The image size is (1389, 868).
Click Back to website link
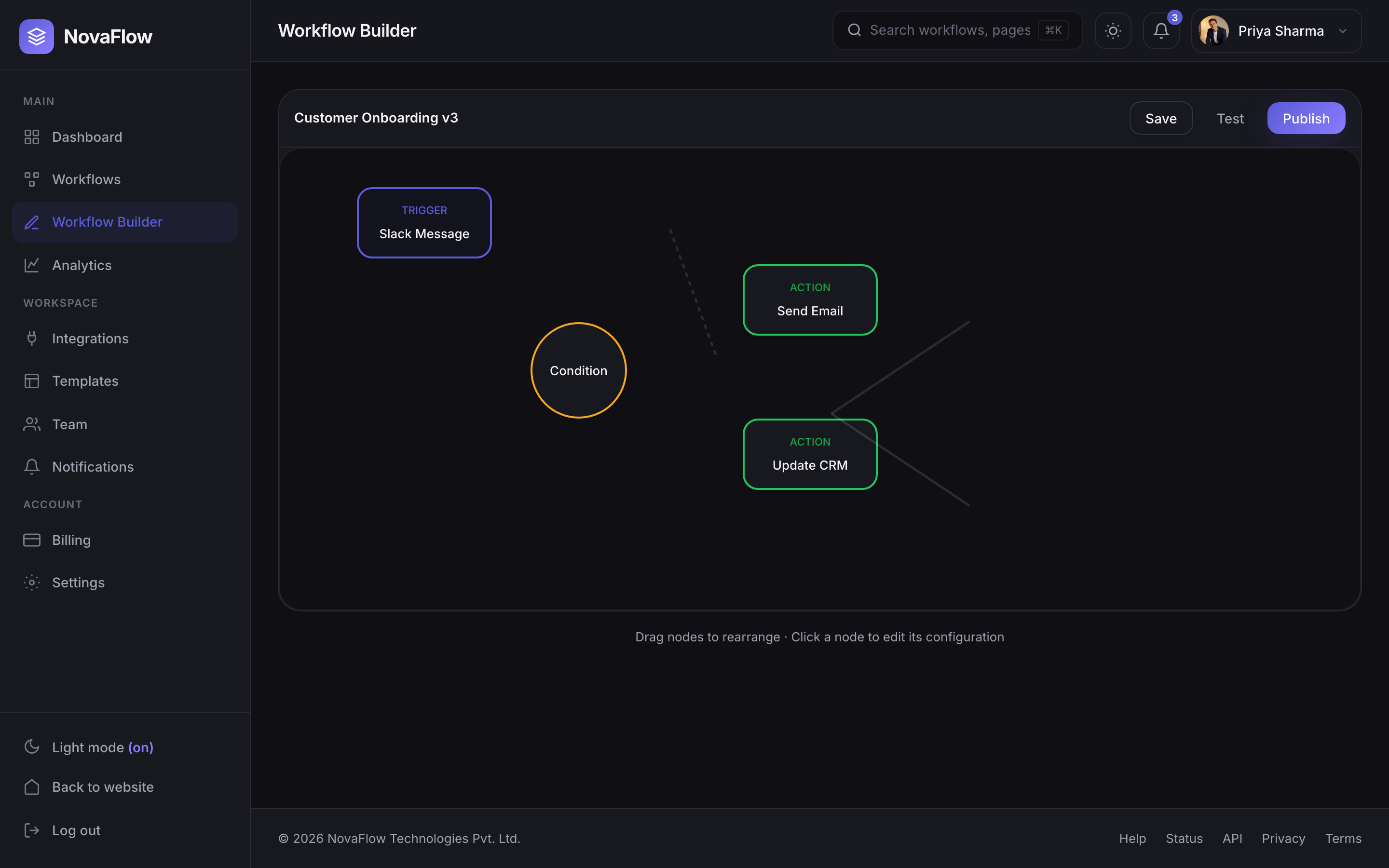pyautogui.click(x=124, y=787)
